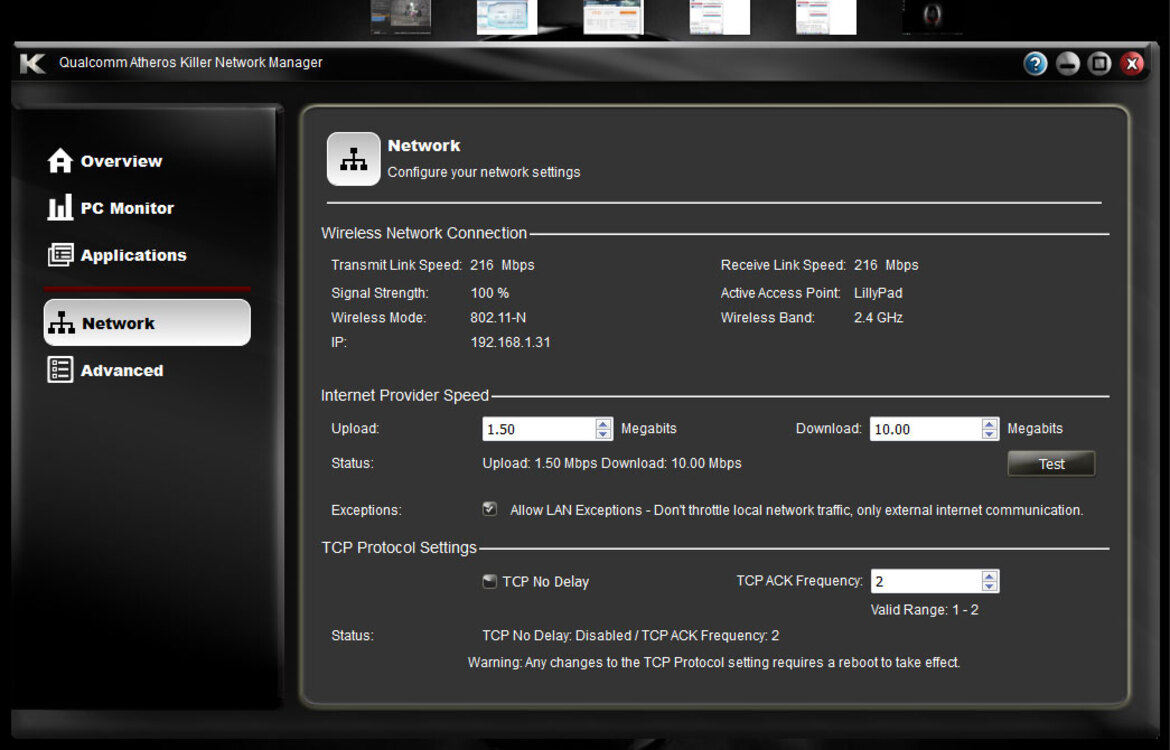1170x750 pixels.
Task: Enable the TCP No Delay checkbox
Action: coord(489,581)
